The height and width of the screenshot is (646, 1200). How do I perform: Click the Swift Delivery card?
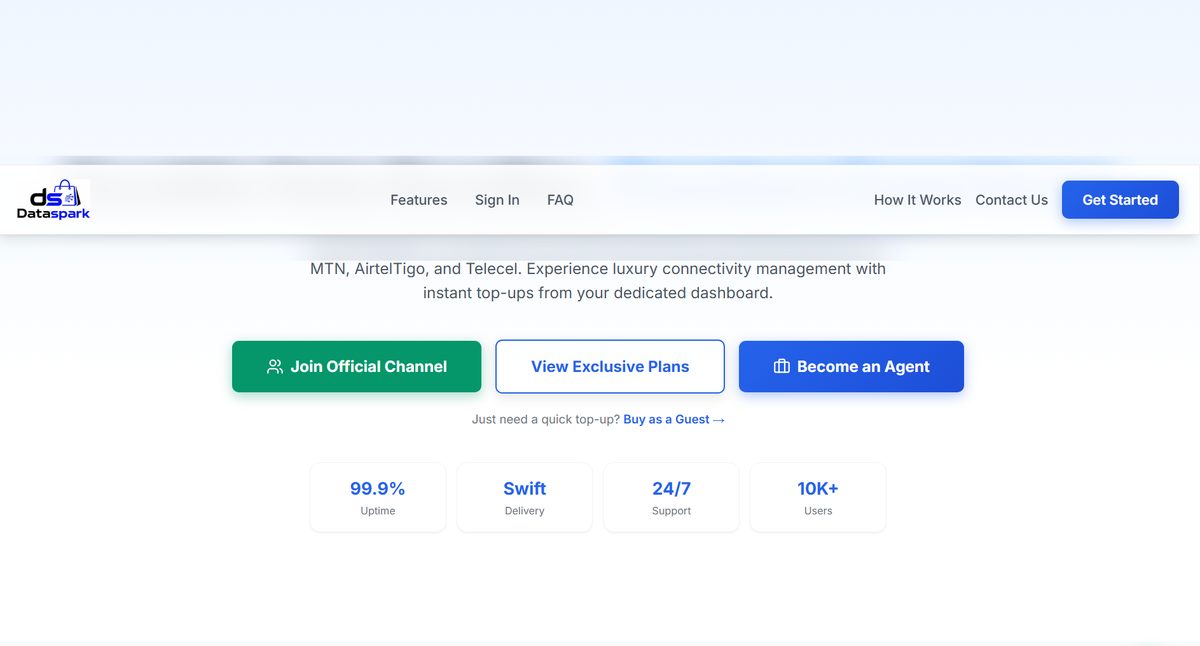click(x=525, y=497)
